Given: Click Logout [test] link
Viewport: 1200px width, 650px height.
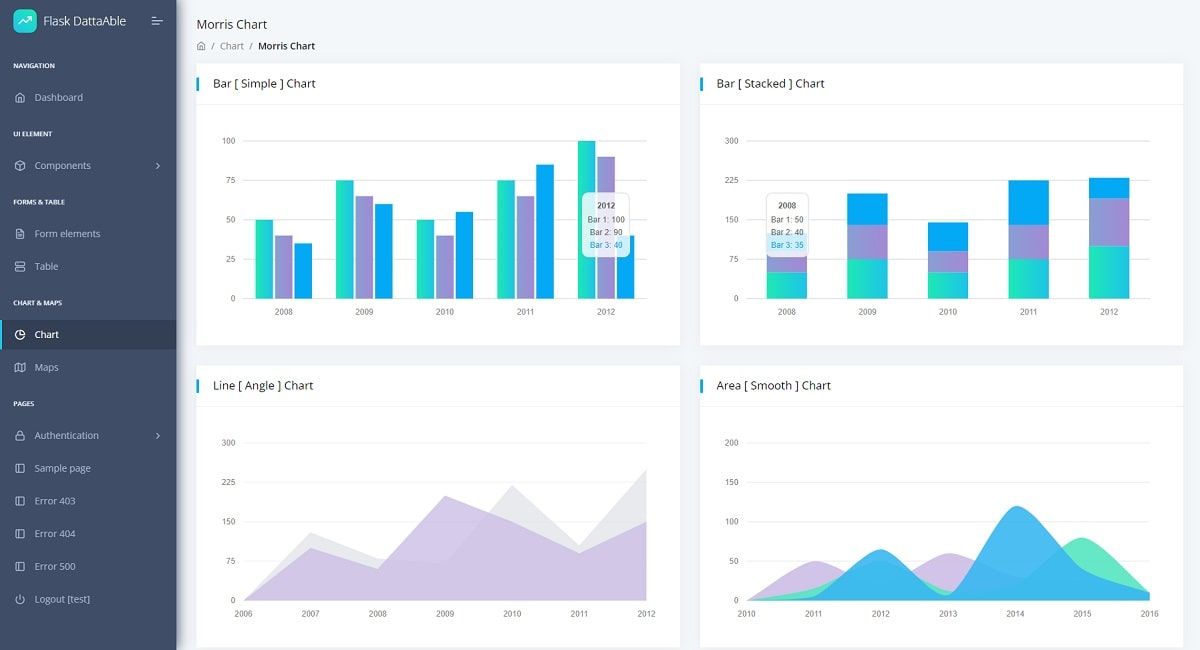Looking at the screenshot, I should pyautogui.click(x=88, y=600).
